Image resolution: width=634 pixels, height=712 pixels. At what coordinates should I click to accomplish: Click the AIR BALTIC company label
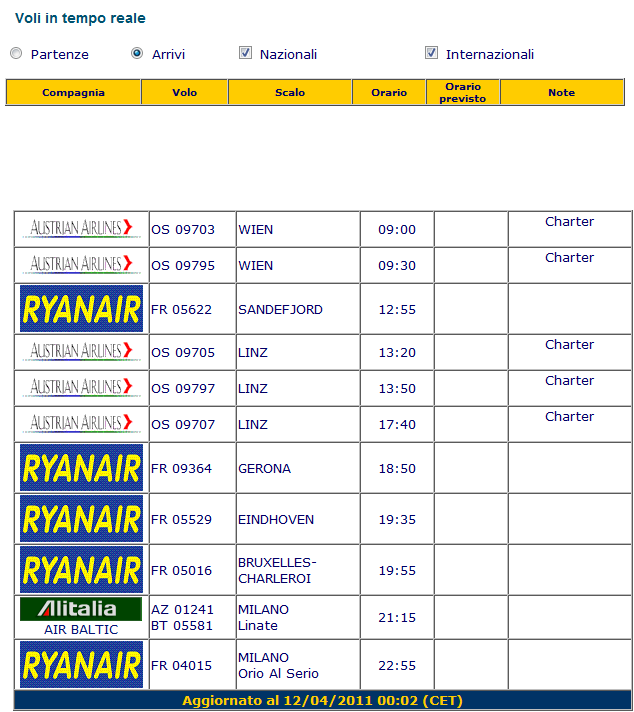point(81,630)
